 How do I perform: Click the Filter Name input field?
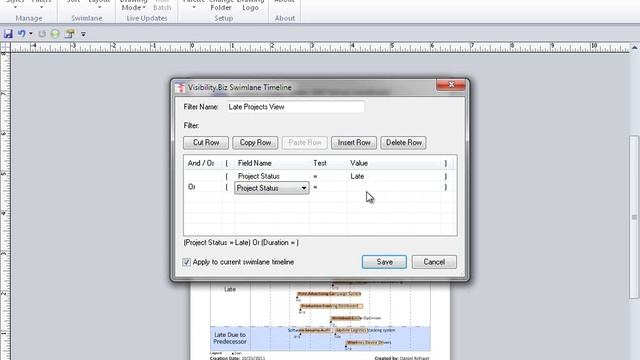click(295, 107)
